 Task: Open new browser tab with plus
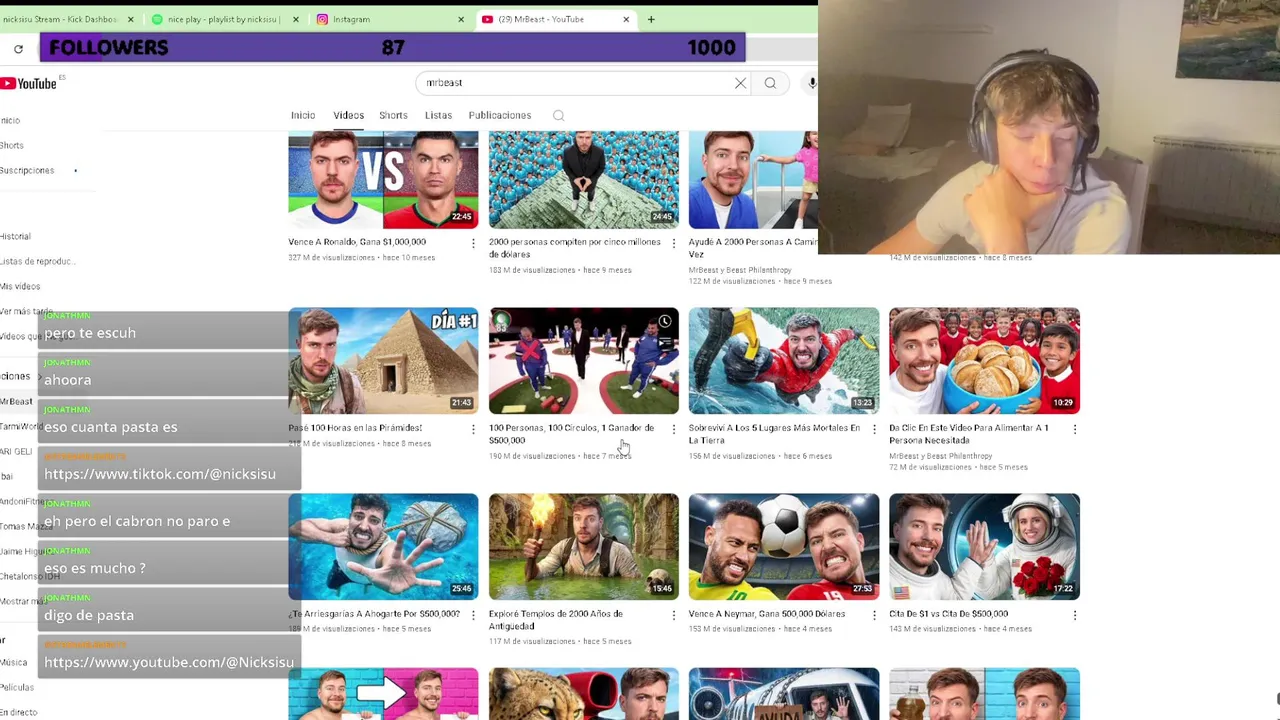[x=651, y=19]
